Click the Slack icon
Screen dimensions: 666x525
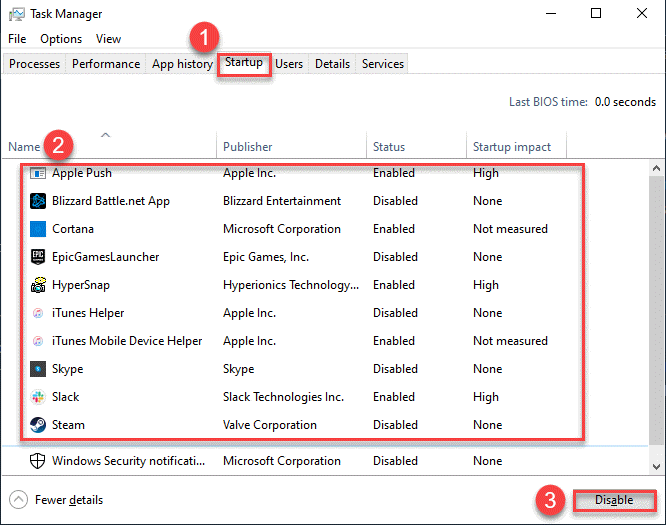coord(38,397)
